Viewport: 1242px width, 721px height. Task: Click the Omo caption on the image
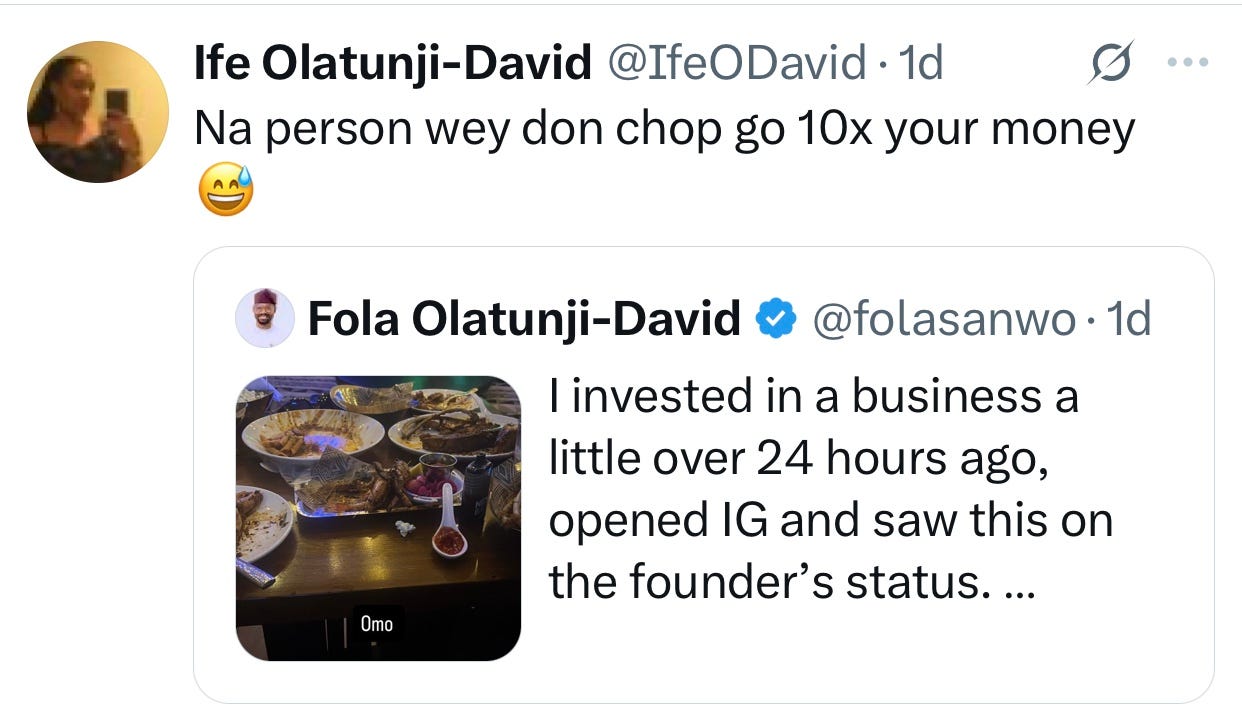pyautogui.click(x=377, y=624)
